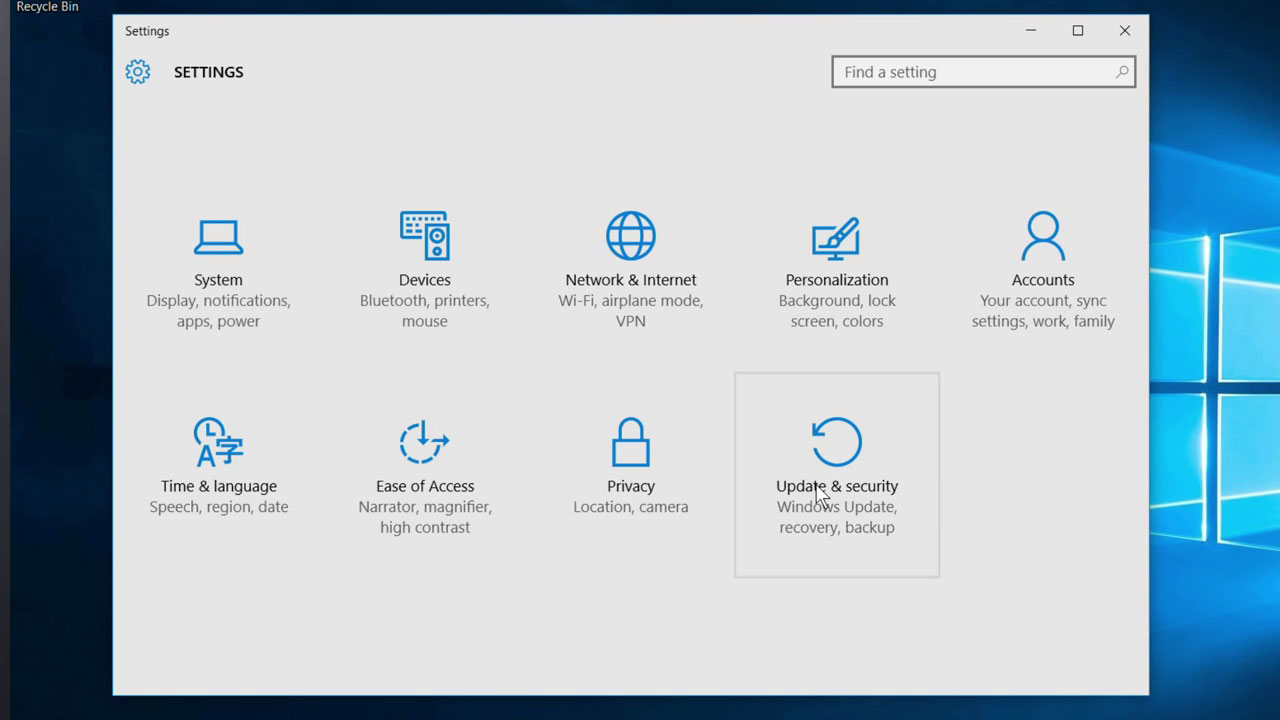Maximize the Settings window

1078,31
